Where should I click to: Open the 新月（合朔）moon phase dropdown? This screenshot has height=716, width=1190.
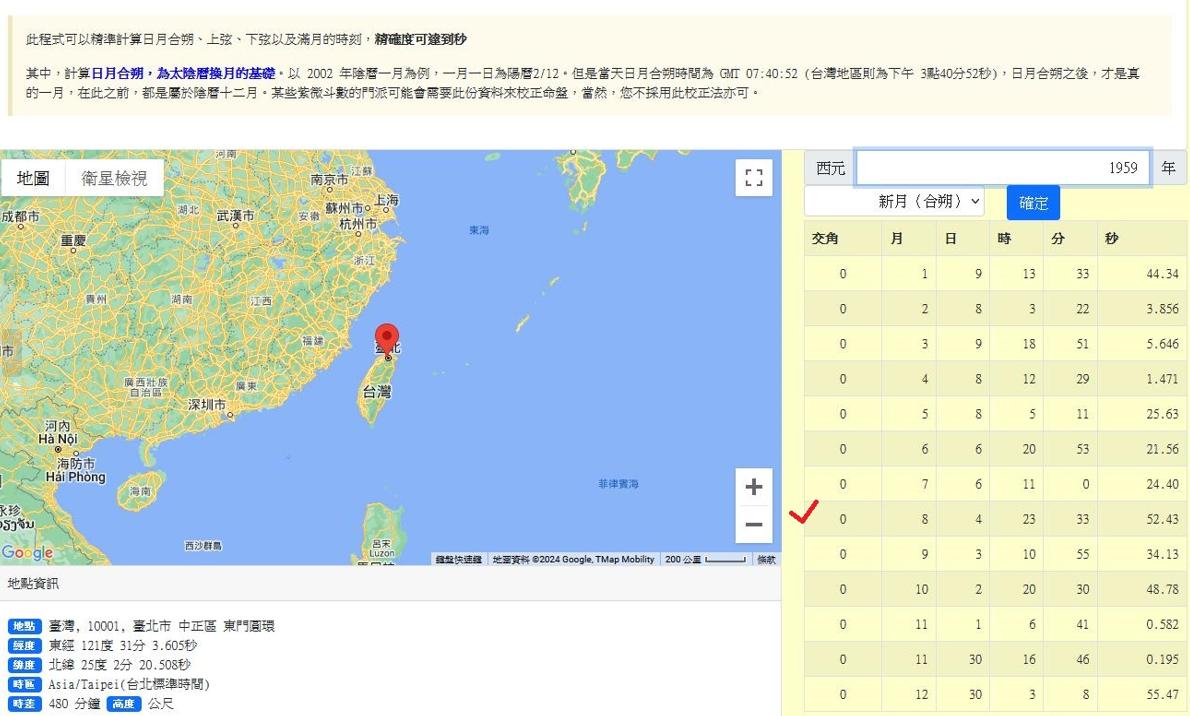[895, 201]
